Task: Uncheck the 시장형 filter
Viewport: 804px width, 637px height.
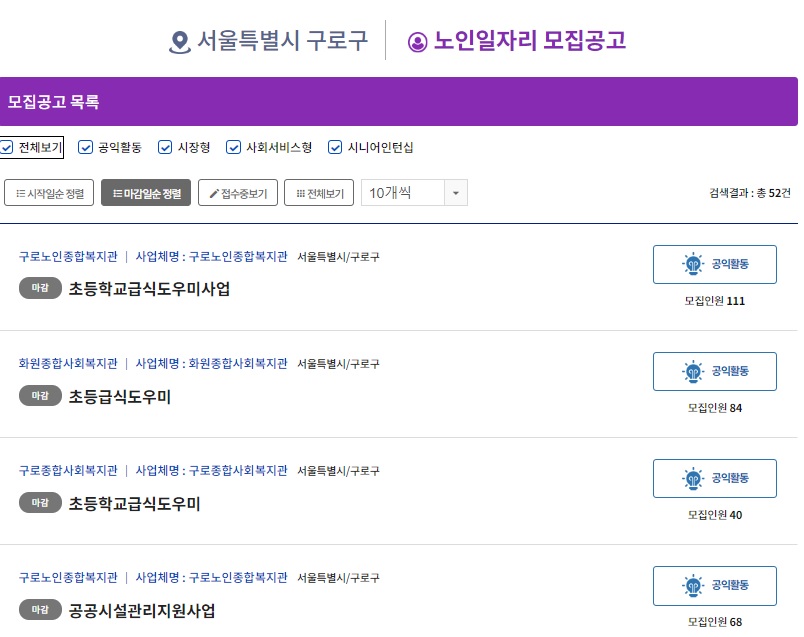Action: click(165, 148)
